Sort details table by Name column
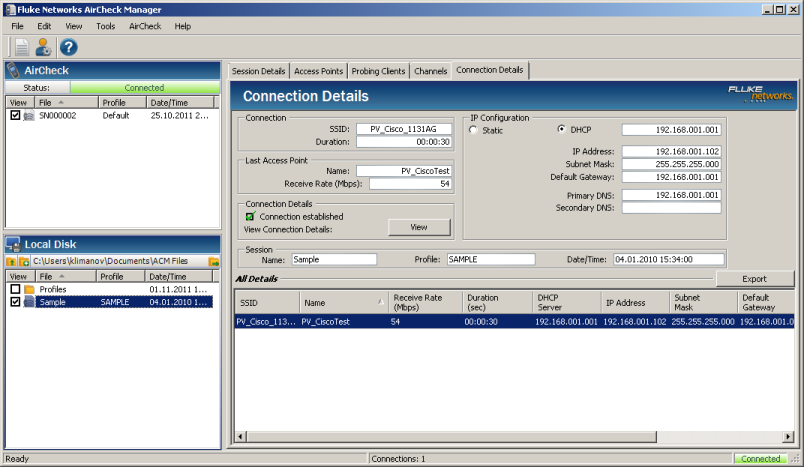The width and height of the screenshot is (804, 467). [x=344, y=302]
